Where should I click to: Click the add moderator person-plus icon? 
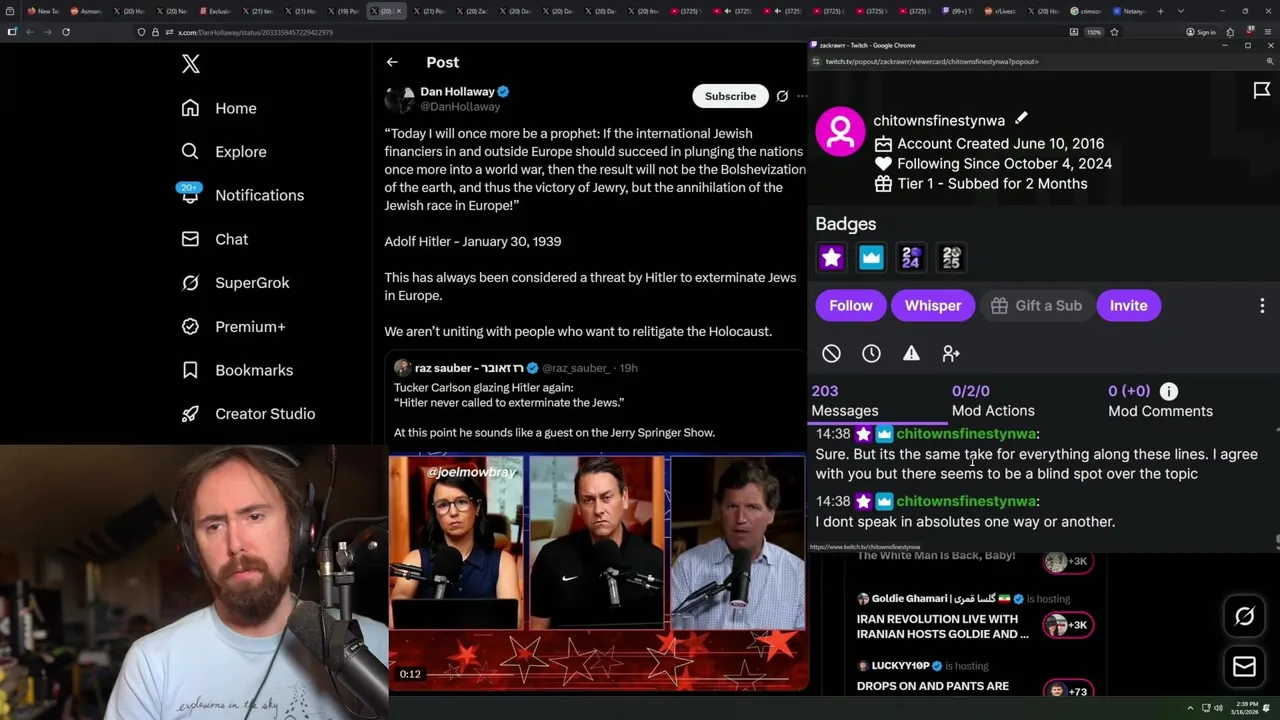(951, 353)
